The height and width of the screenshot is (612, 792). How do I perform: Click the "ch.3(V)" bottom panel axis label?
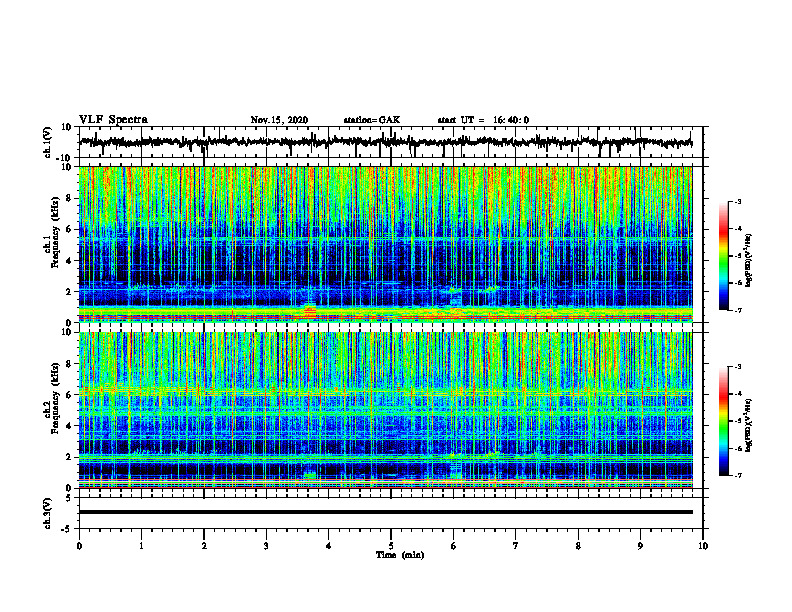tap(47, 513)
